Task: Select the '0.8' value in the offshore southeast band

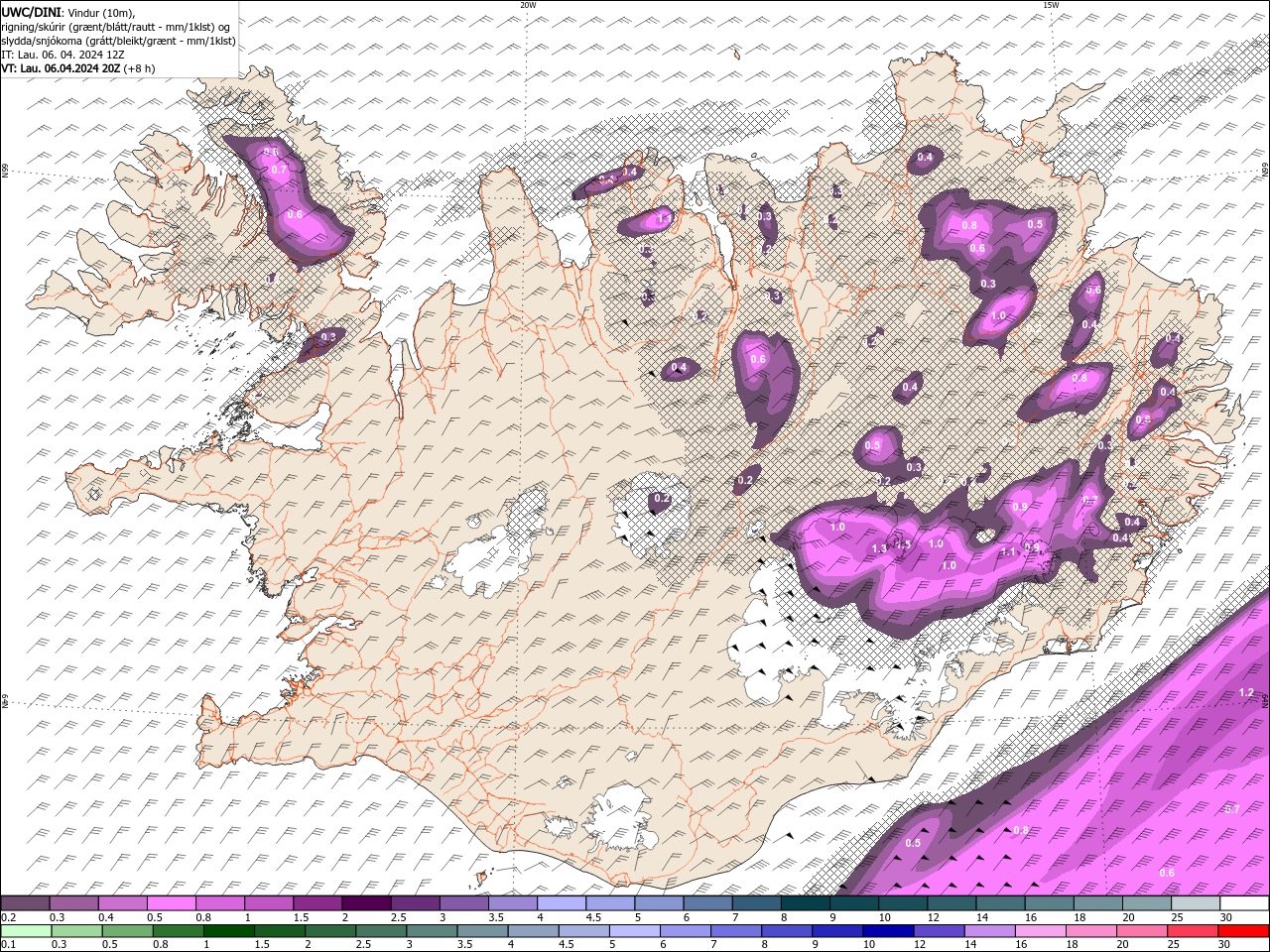Action: click(x=1020, y=830)
